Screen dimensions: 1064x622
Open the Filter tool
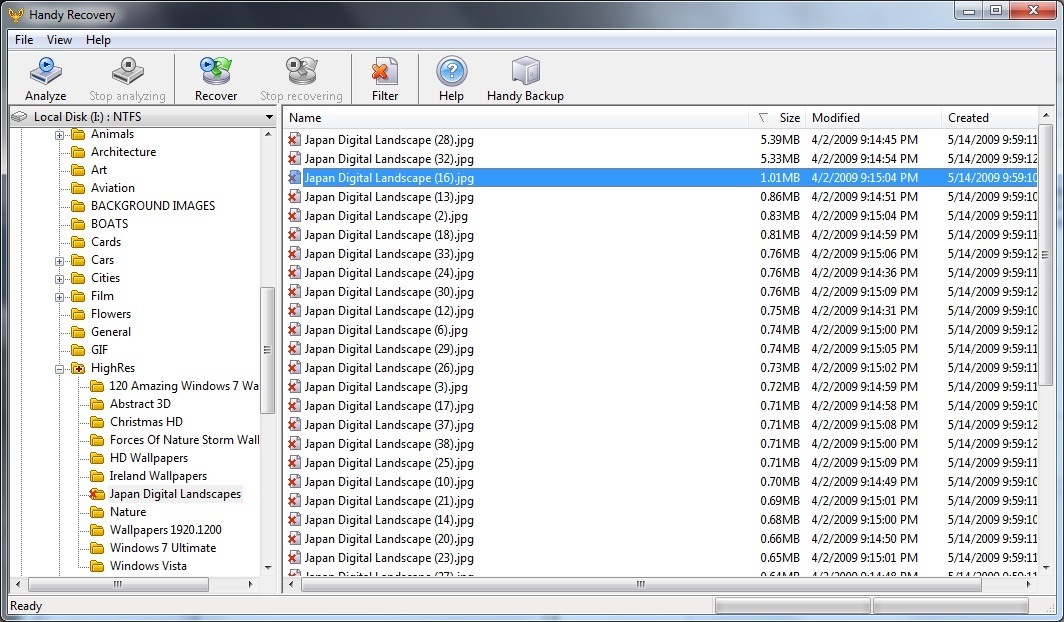coord(384,79)
